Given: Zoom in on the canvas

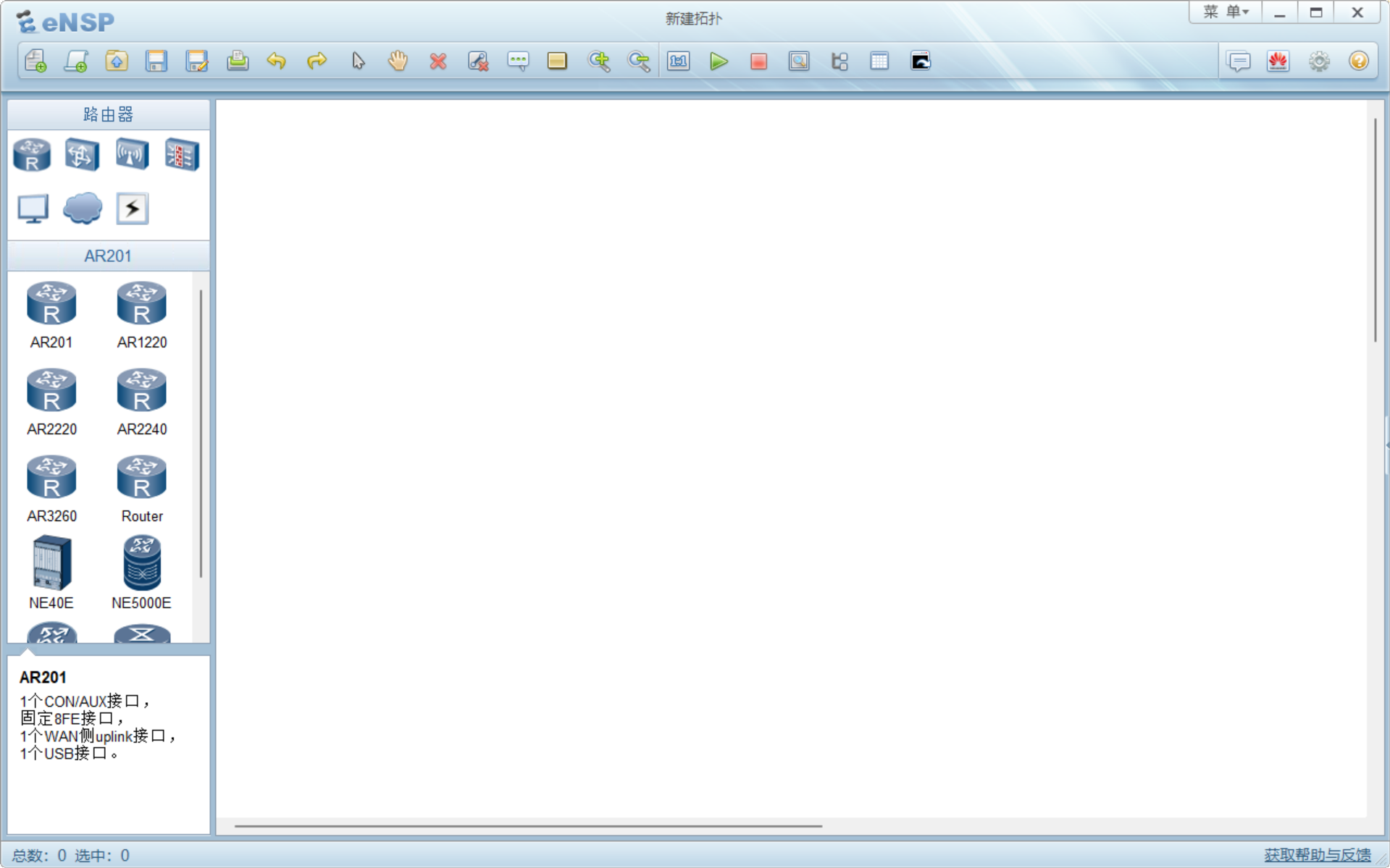Looking at the screenshot, I should (x=599, y=62).
